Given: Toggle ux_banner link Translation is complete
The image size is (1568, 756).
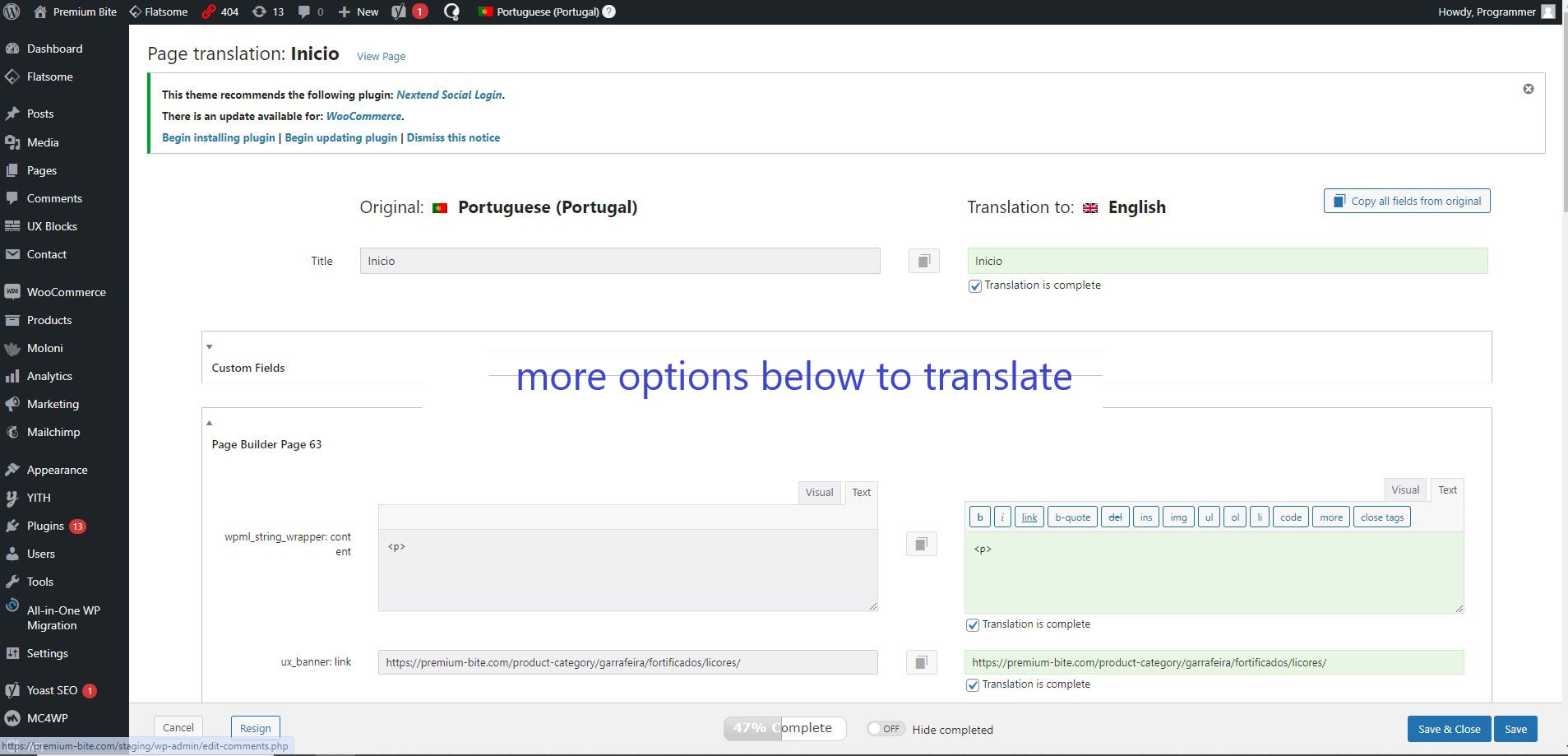Looking at the screenshot, I should tap(972, 685).
